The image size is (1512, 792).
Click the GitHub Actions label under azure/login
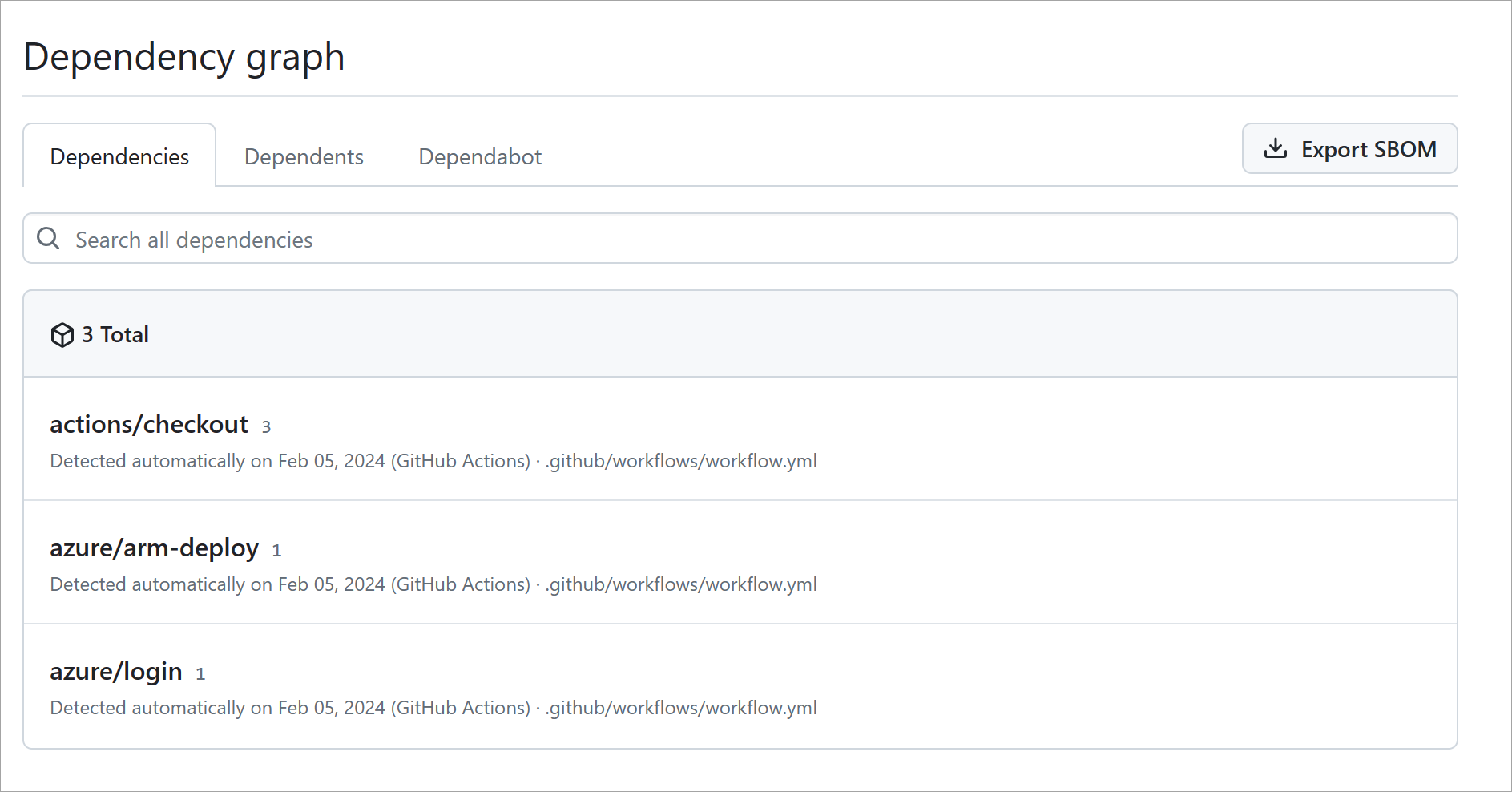tap(461, 708)
